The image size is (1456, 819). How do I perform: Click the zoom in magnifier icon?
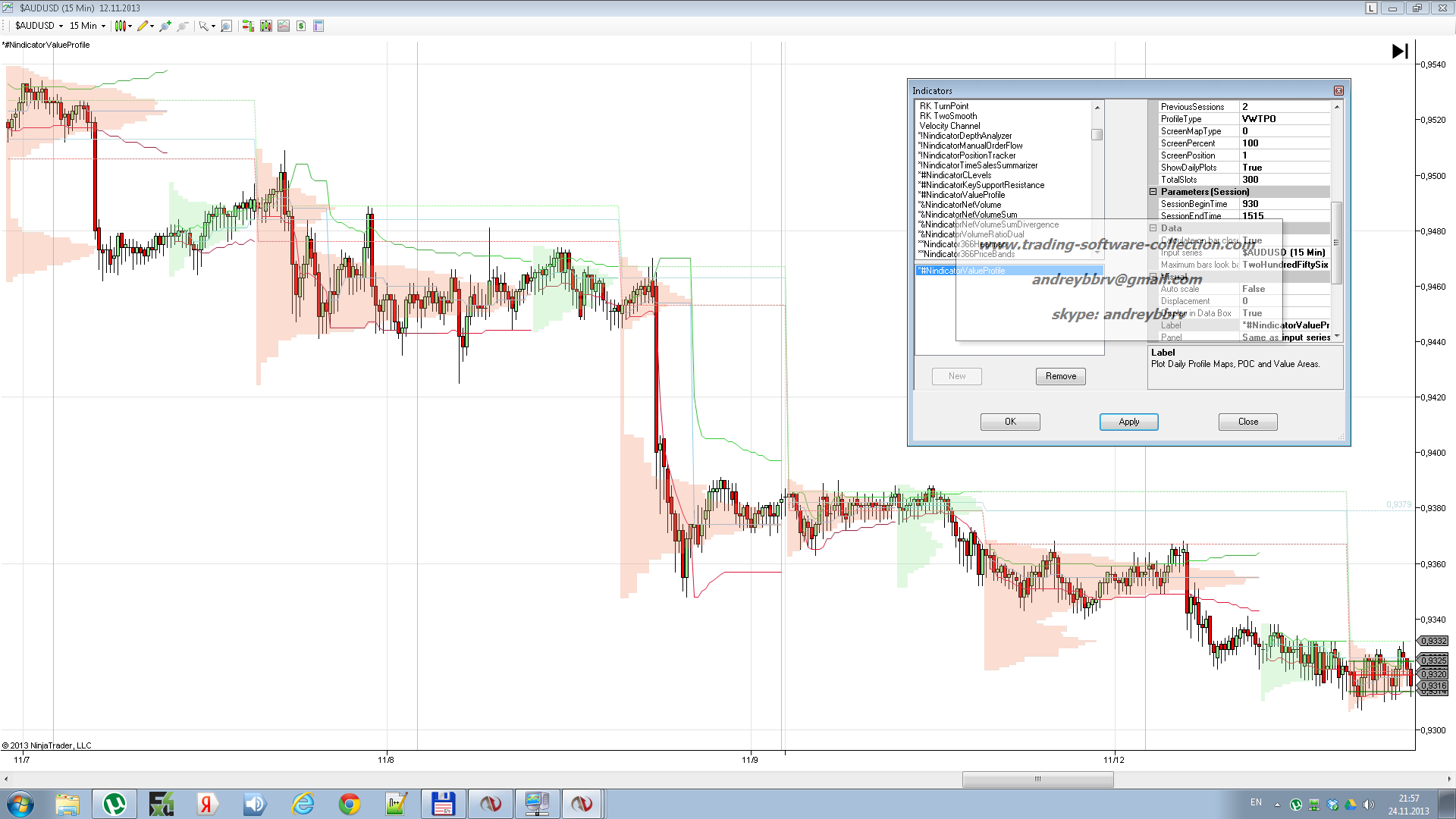(x=165, y=26)
